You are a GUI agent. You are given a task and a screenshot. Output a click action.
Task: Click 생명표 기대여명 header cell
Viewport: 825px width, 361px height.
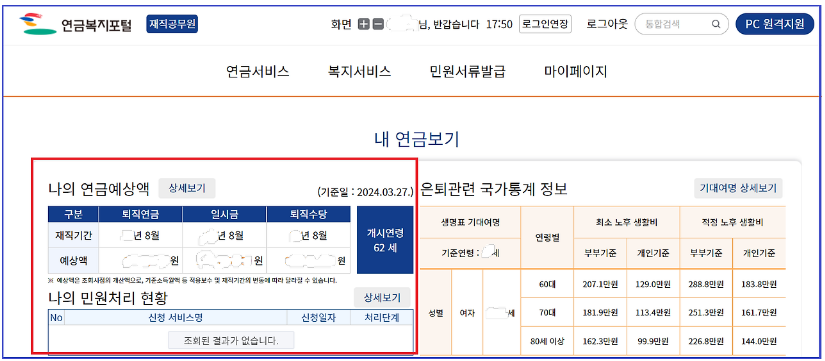point(470,222)
